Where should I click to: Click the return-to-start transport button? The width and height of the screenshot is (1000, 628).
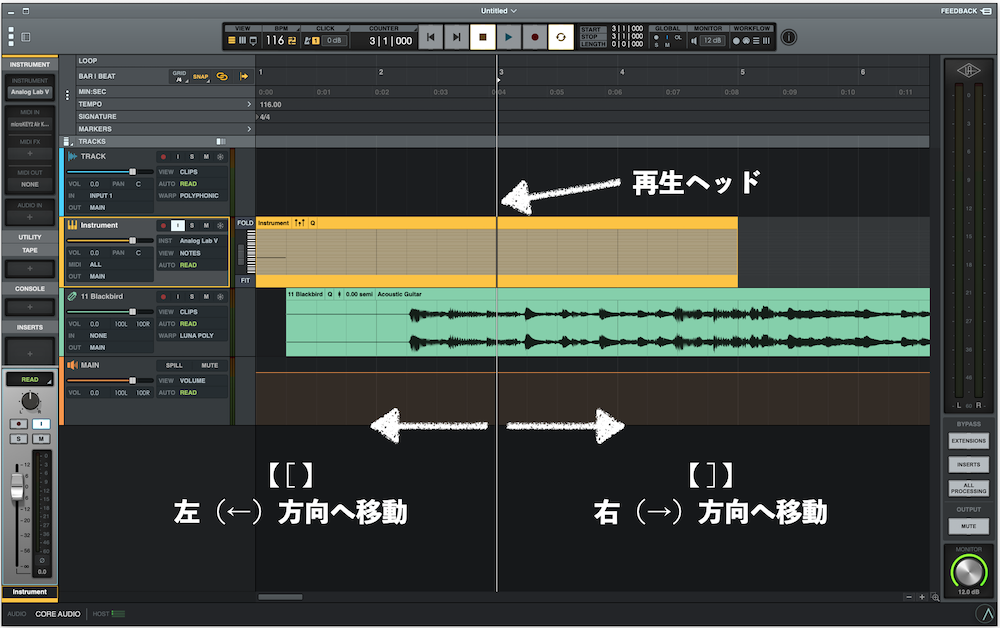(x=430, y=38)
